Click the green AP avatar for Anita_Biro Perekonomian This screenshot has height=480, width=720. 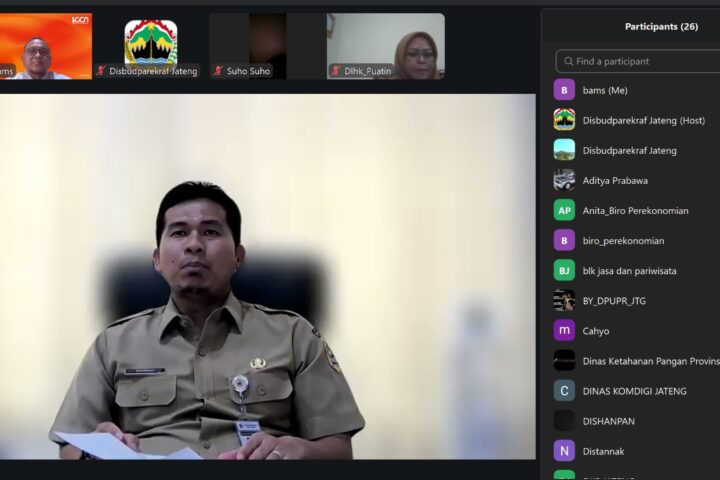(564, 210)
